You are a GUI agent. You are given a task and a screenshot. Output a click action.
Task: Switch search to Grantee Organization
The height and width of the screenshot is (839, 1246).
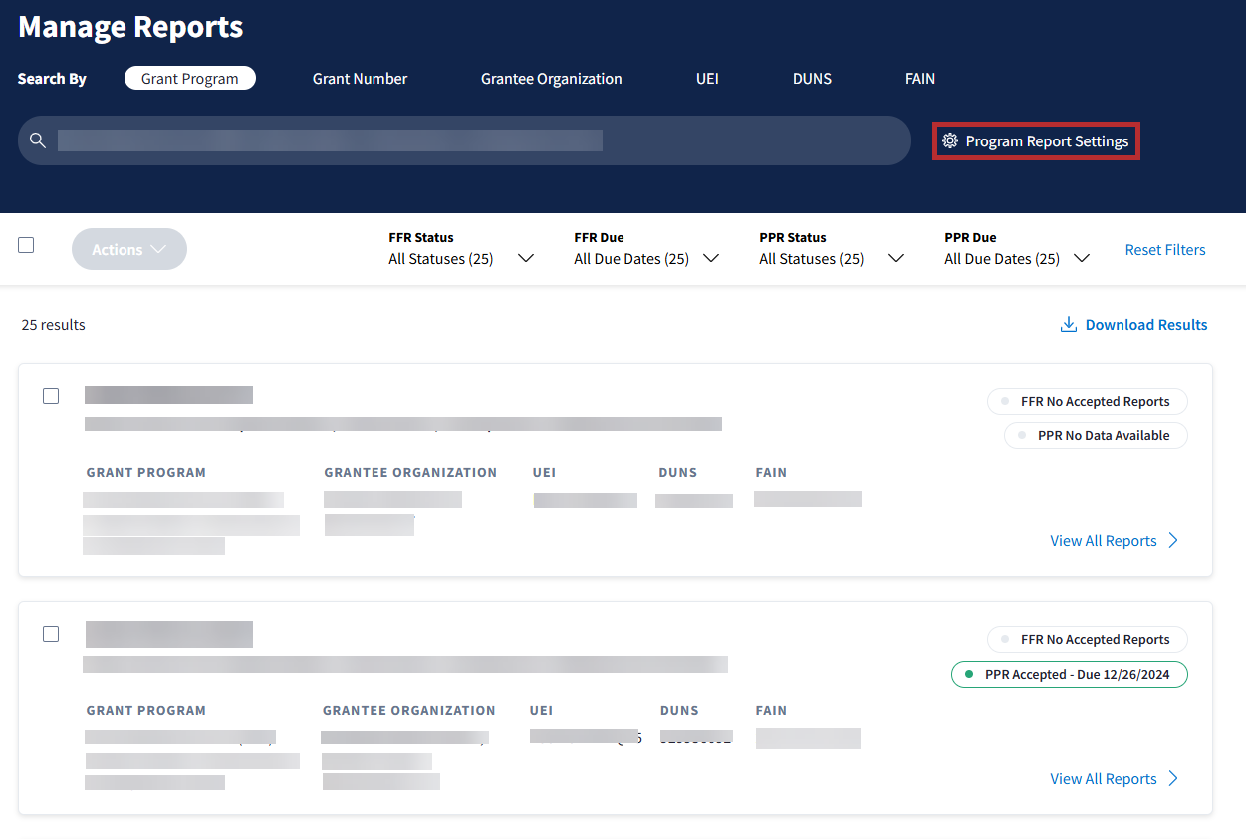tap(551, 79)
